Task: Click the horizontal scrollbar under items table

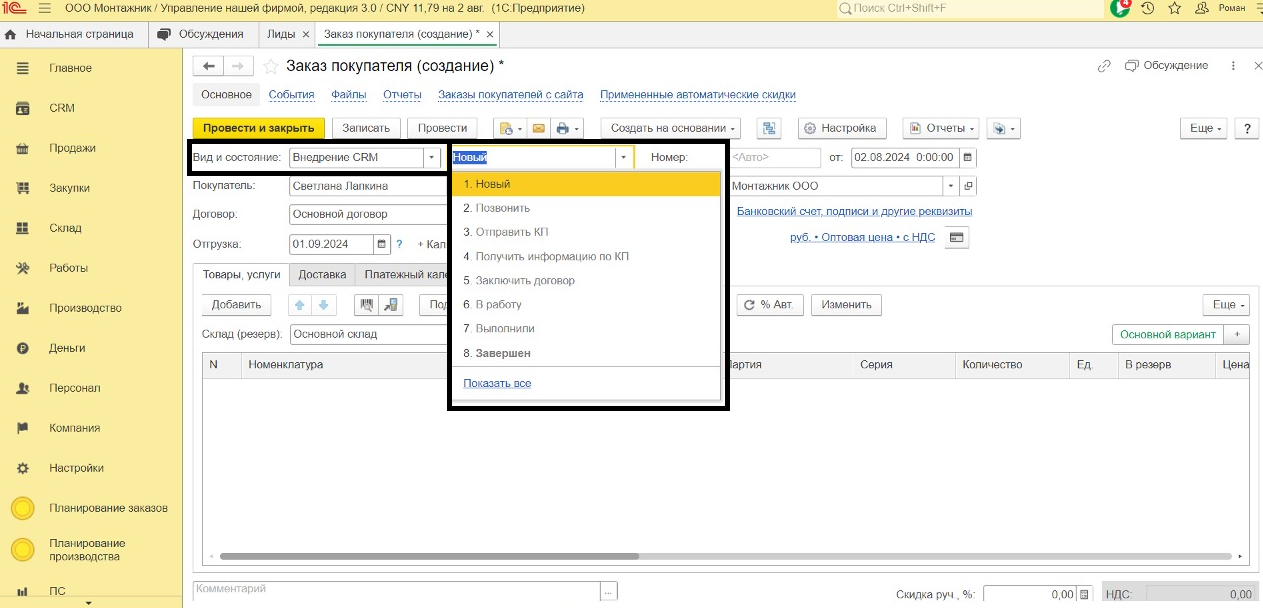Action: (429, 557)
